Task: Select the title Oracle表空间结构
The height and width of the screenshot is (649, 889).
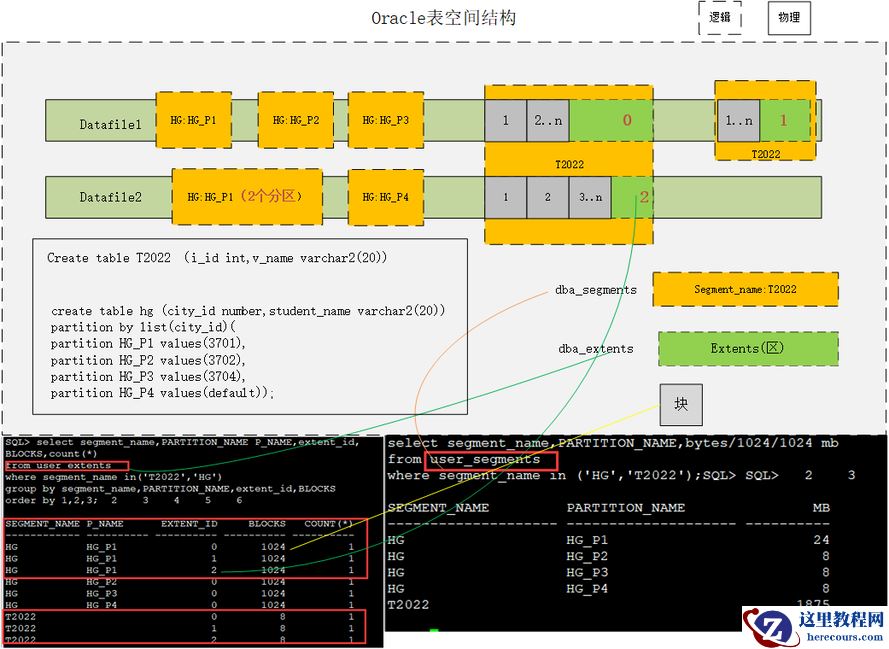Action: [x=443, y=18]
